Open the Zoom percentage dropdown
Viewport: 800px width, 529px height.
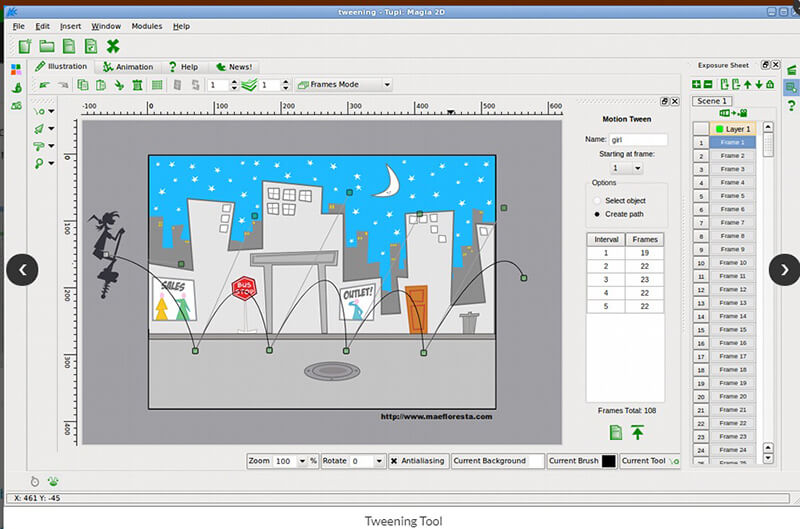302,461
